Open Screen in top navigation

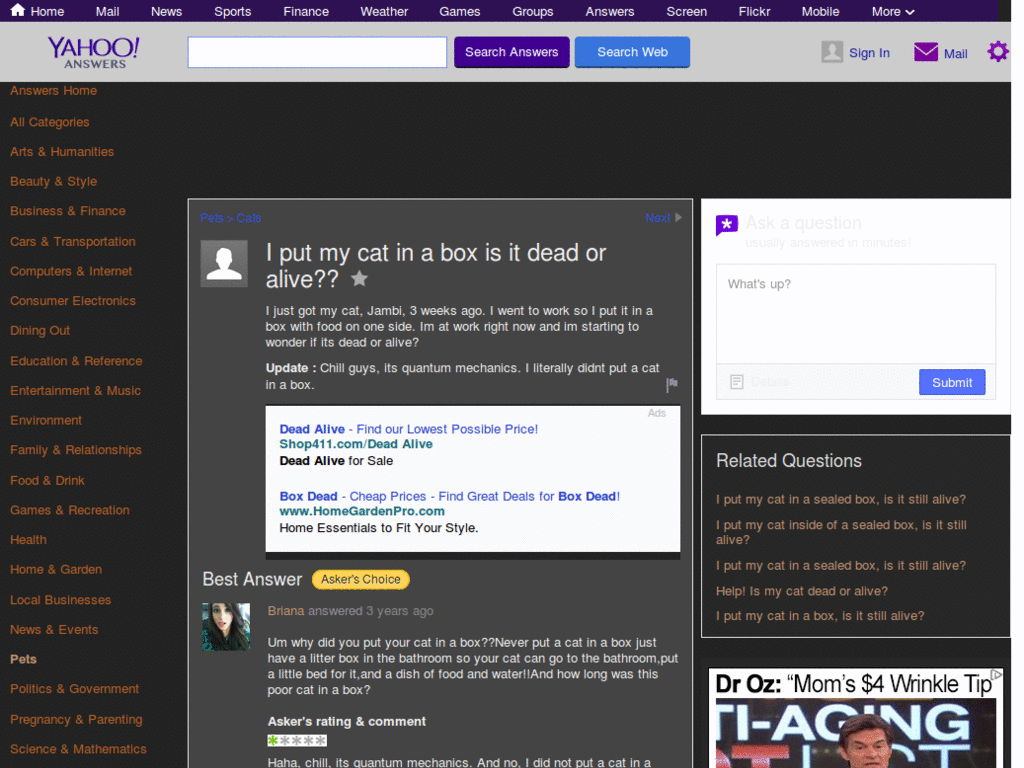tap(686, 12)
